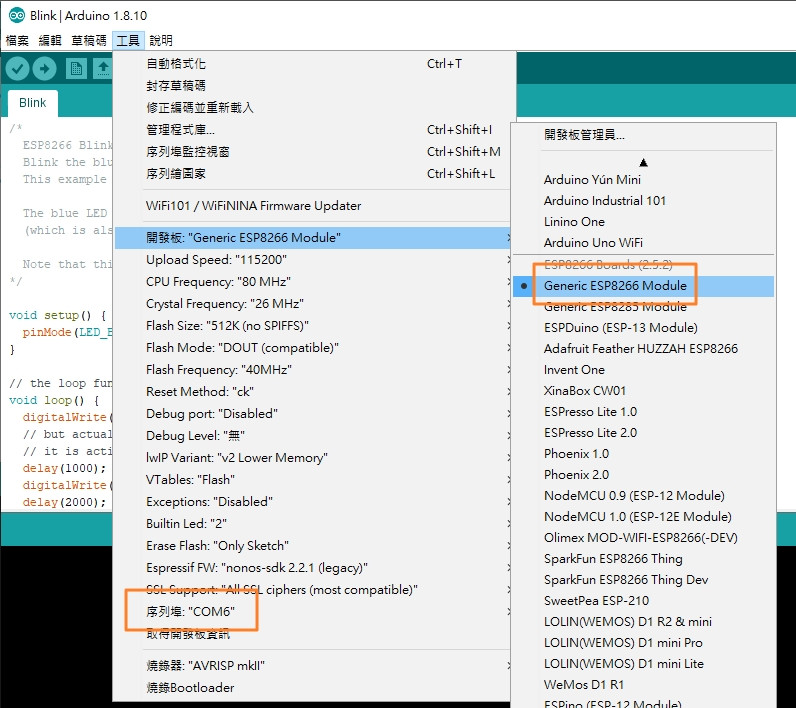Image resolution: width=796 pixels, height=708 pixels.
Task: Select XinaBox CW01 board
Action: click(643, 391)
